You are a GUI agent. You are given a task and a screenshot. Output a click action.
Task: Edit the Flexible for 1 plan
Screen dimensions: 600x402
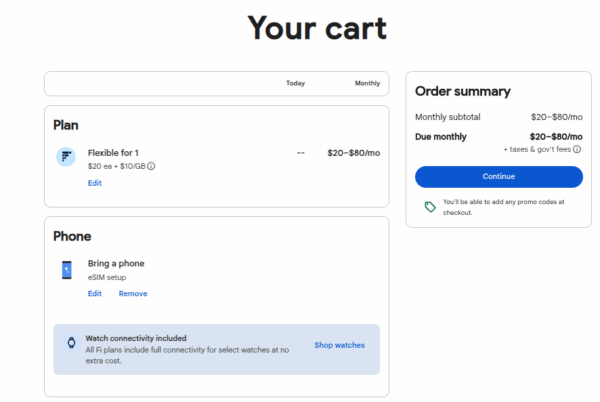[x=94, y=183]
